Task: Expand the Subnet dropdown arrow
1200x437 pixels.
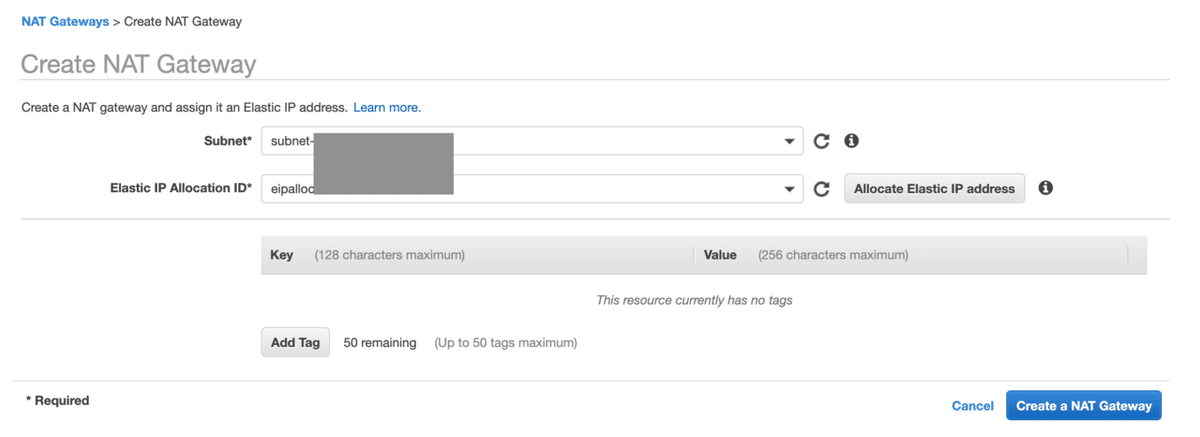Action: (790, 141)
